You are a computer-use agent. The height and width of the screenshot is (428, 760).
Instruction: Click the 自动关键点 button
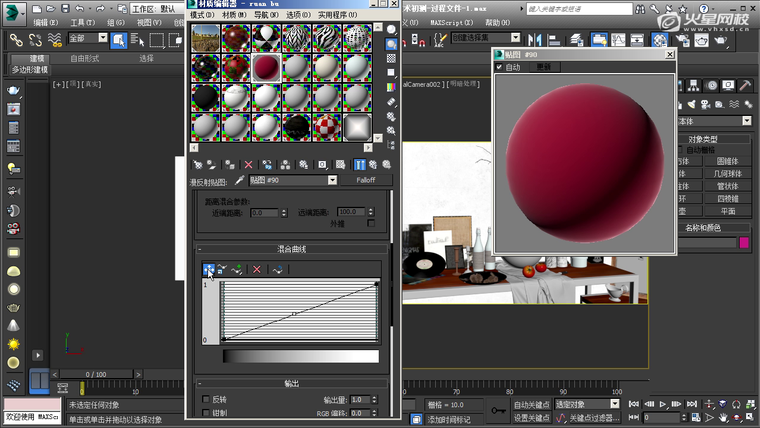(x=532, y=404)
